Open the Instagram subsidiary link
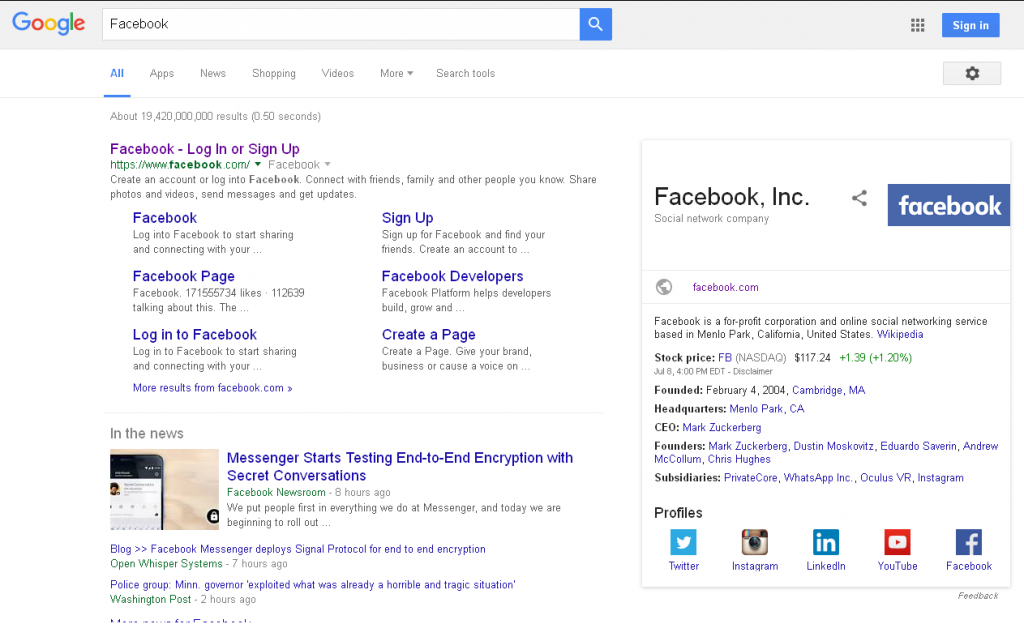The height and width of the screenshot is (624, 1024). point(940,478)
